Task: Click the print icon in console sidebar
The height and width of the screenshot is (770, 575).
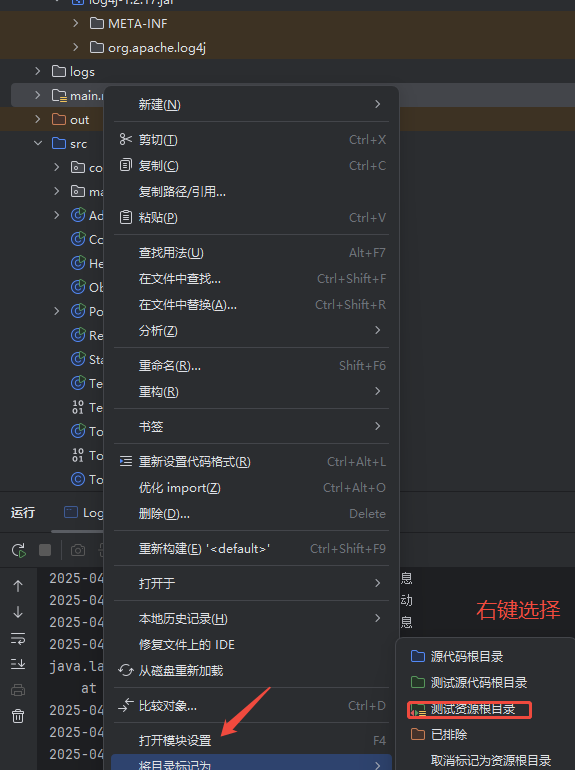Action: [x=18, y=690]
